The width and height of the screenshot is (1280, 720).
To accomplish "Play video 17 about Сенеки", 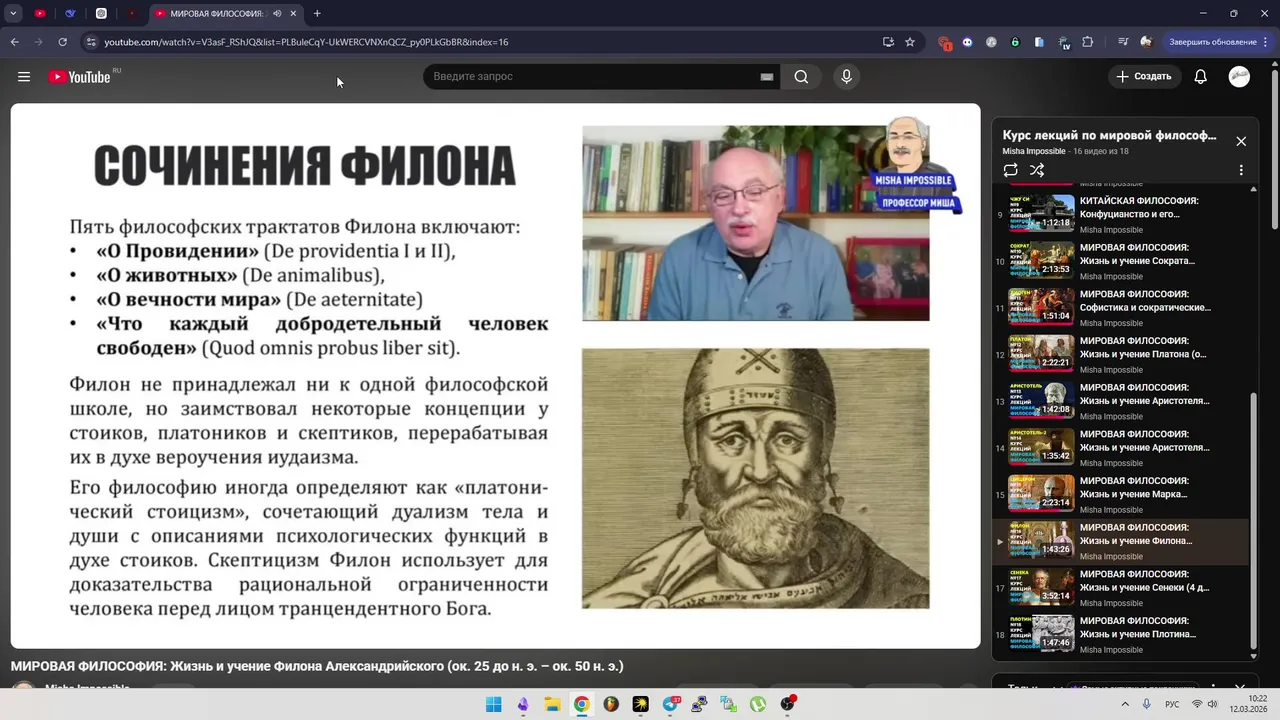I will (x=1120, y=587).
